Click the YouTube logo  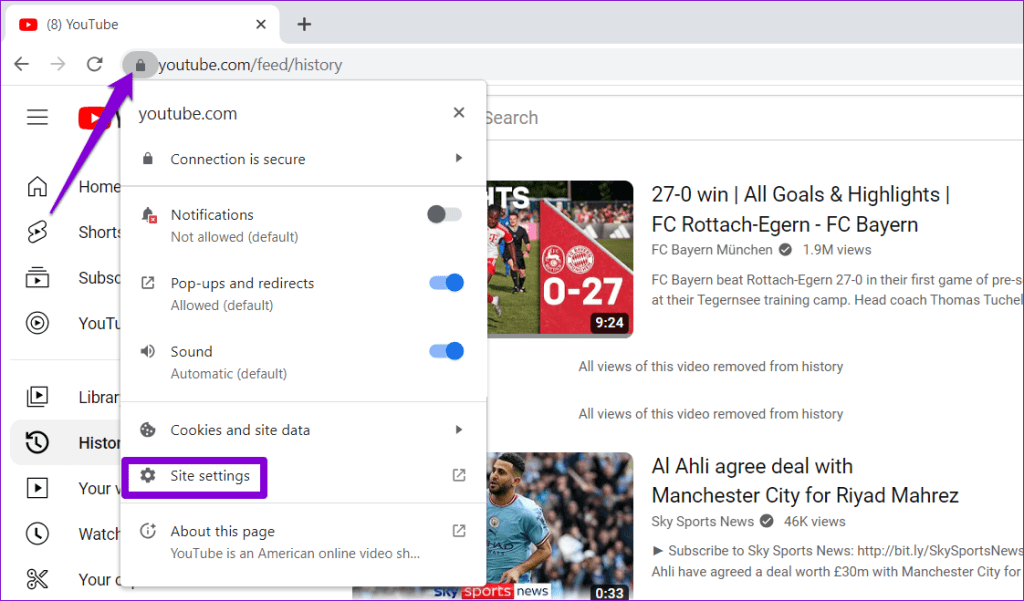(99, 118)
